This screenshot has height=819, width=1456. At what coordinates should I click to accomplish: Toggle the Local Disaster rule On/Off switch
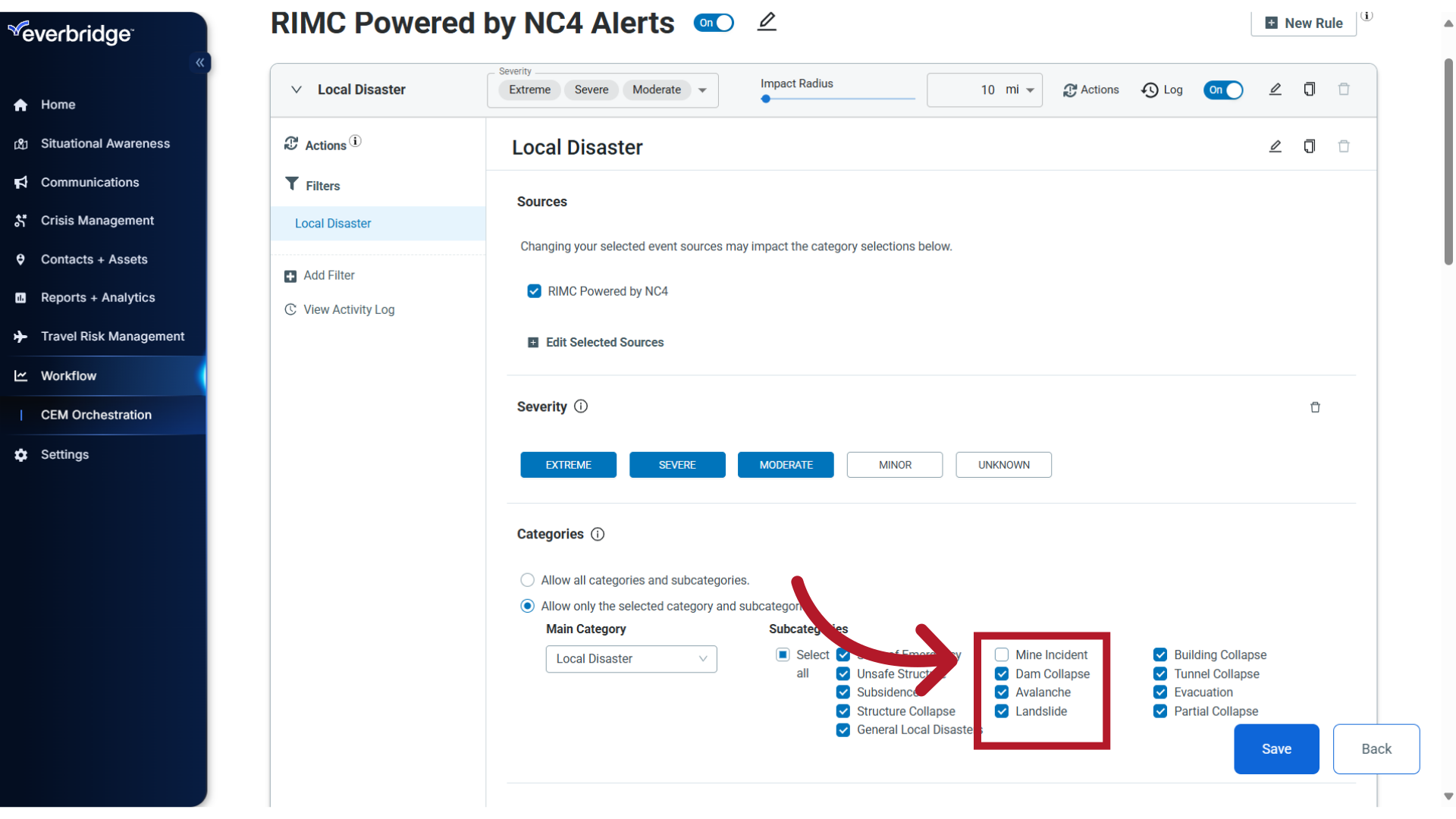click(1223, 89)
